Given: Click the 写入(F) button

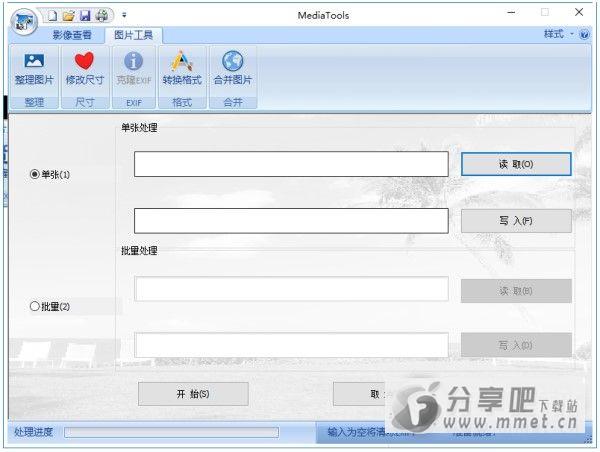Looking at the screenshot, I should pyautogui.click(x=516, y=221).
